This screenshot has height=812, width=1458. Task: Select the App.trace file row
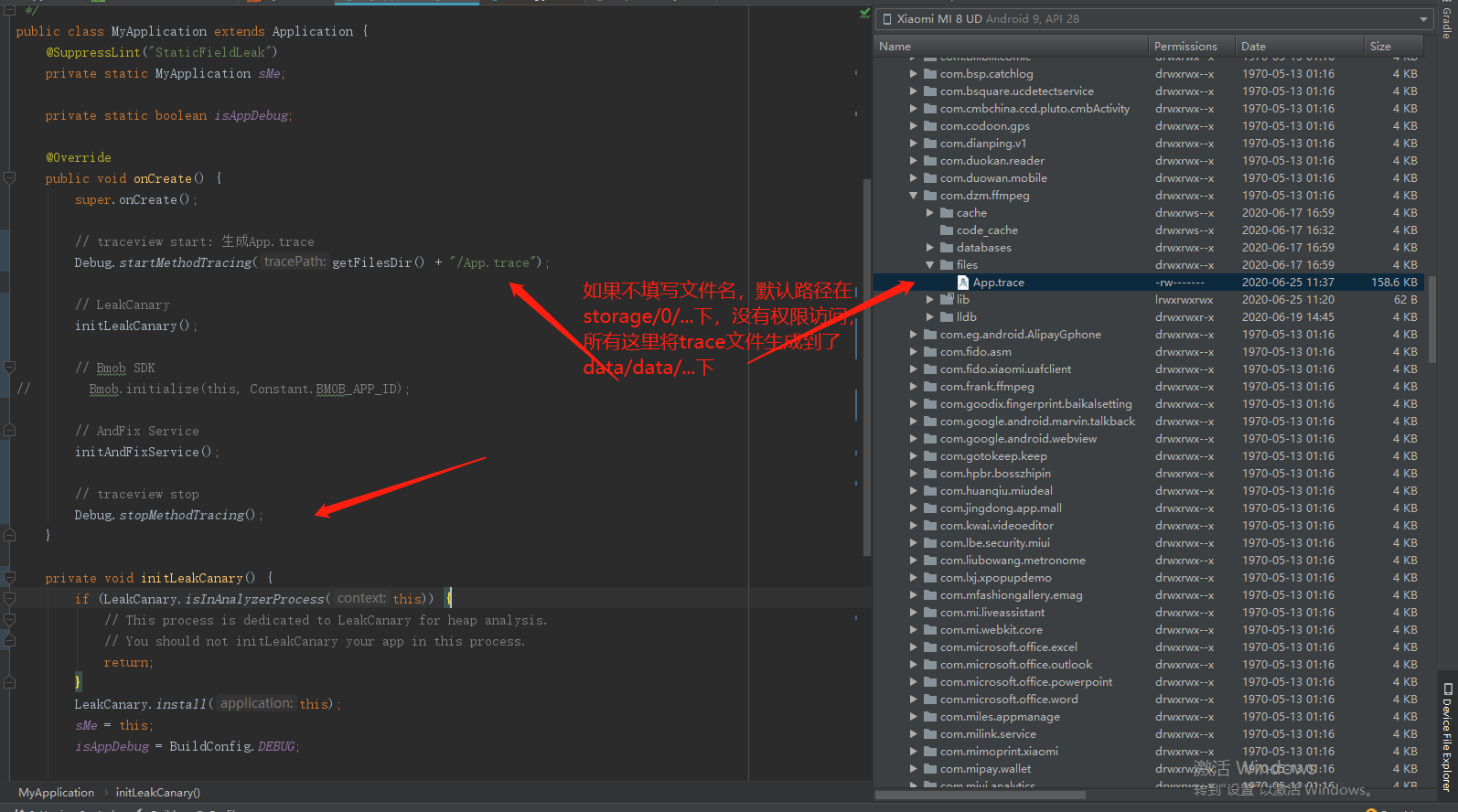click(1149, 283)
